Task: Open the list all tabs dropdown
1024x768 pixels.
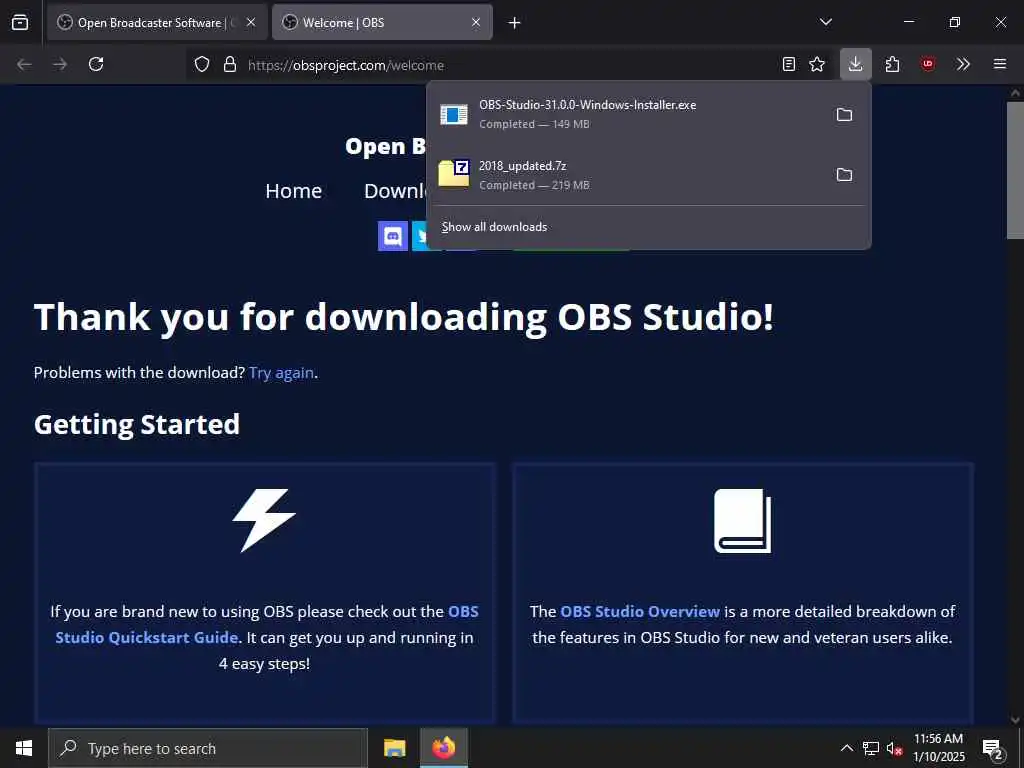Action: [x=825, y=22]
